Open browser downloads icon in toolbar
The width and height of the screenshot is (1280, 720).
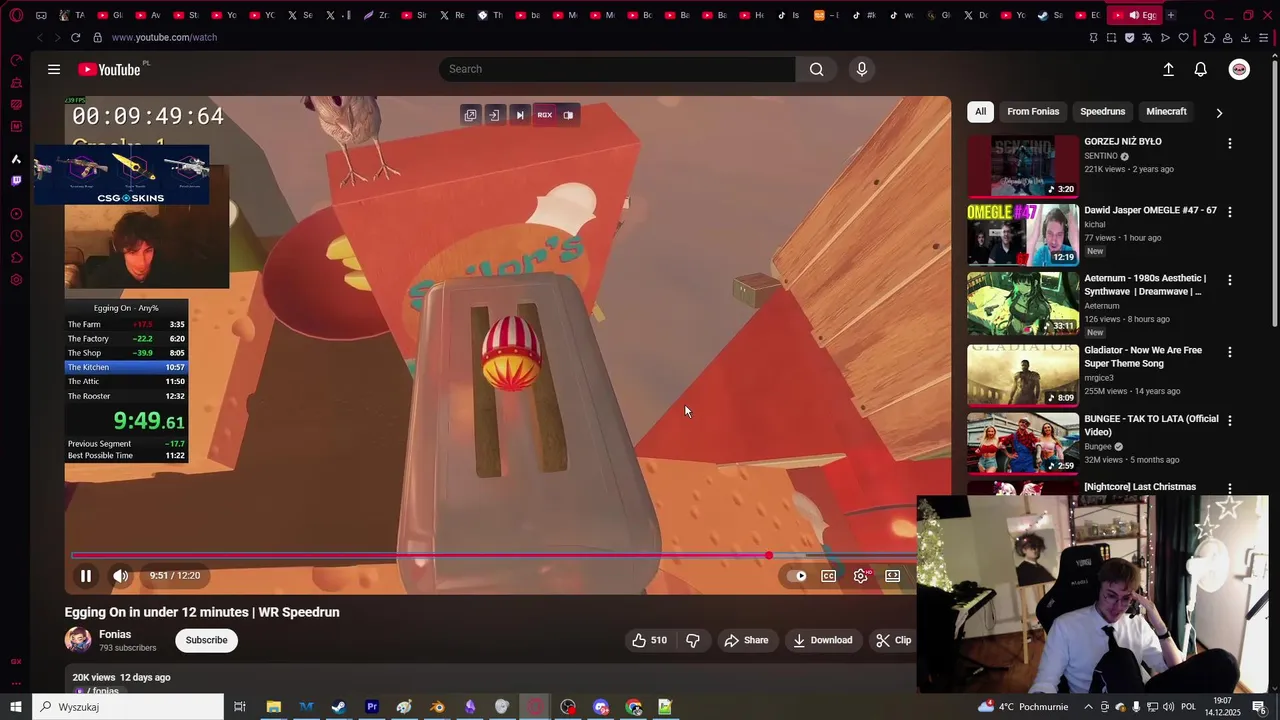[1246, 38]
